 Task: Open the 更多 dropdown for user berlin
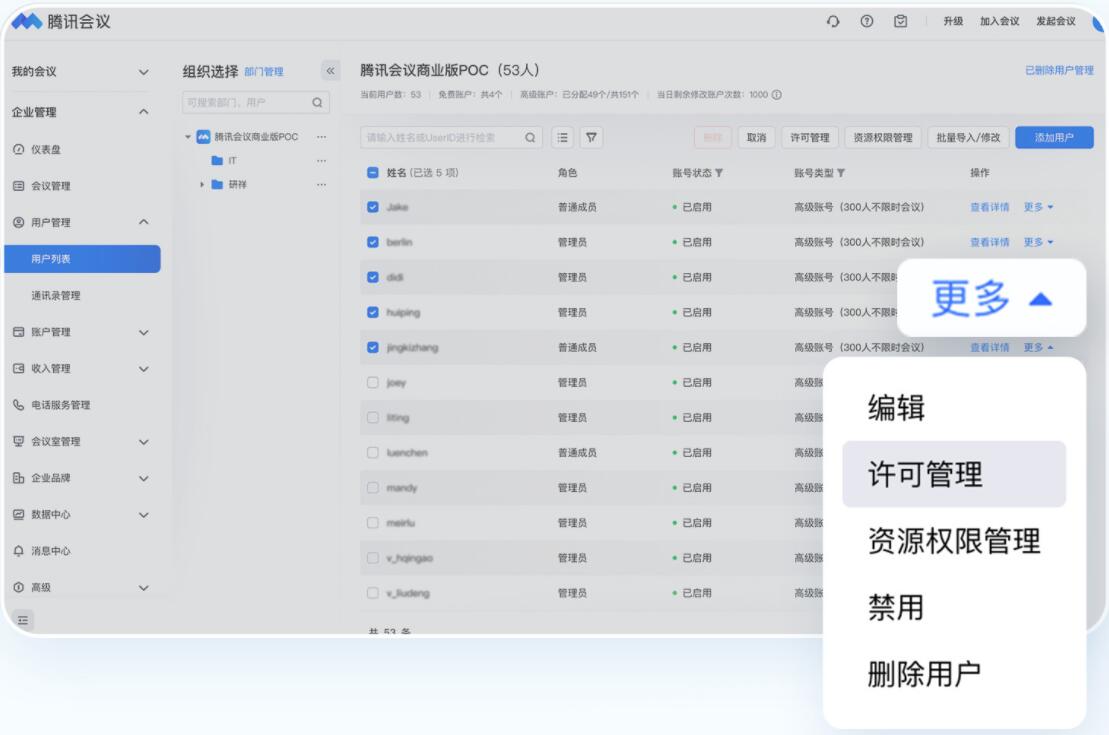[x=1038, y=242]
